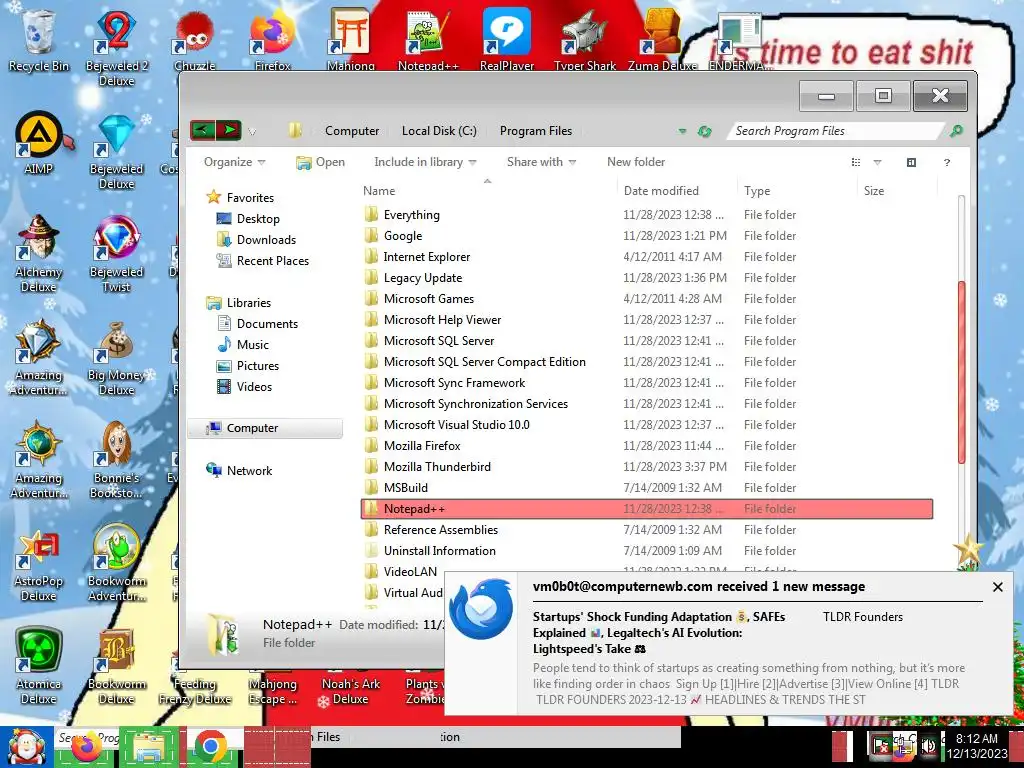Open Bookworm Adventures desktop shortcut
Image resolution: width=1024 pixels, height=768 pixels.
(116, 563)
